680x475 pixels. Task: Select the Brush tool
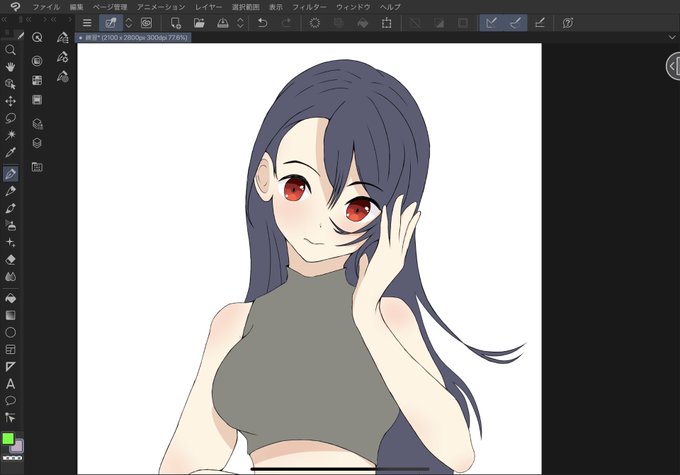pyautogui.click(x=10, y=208)
